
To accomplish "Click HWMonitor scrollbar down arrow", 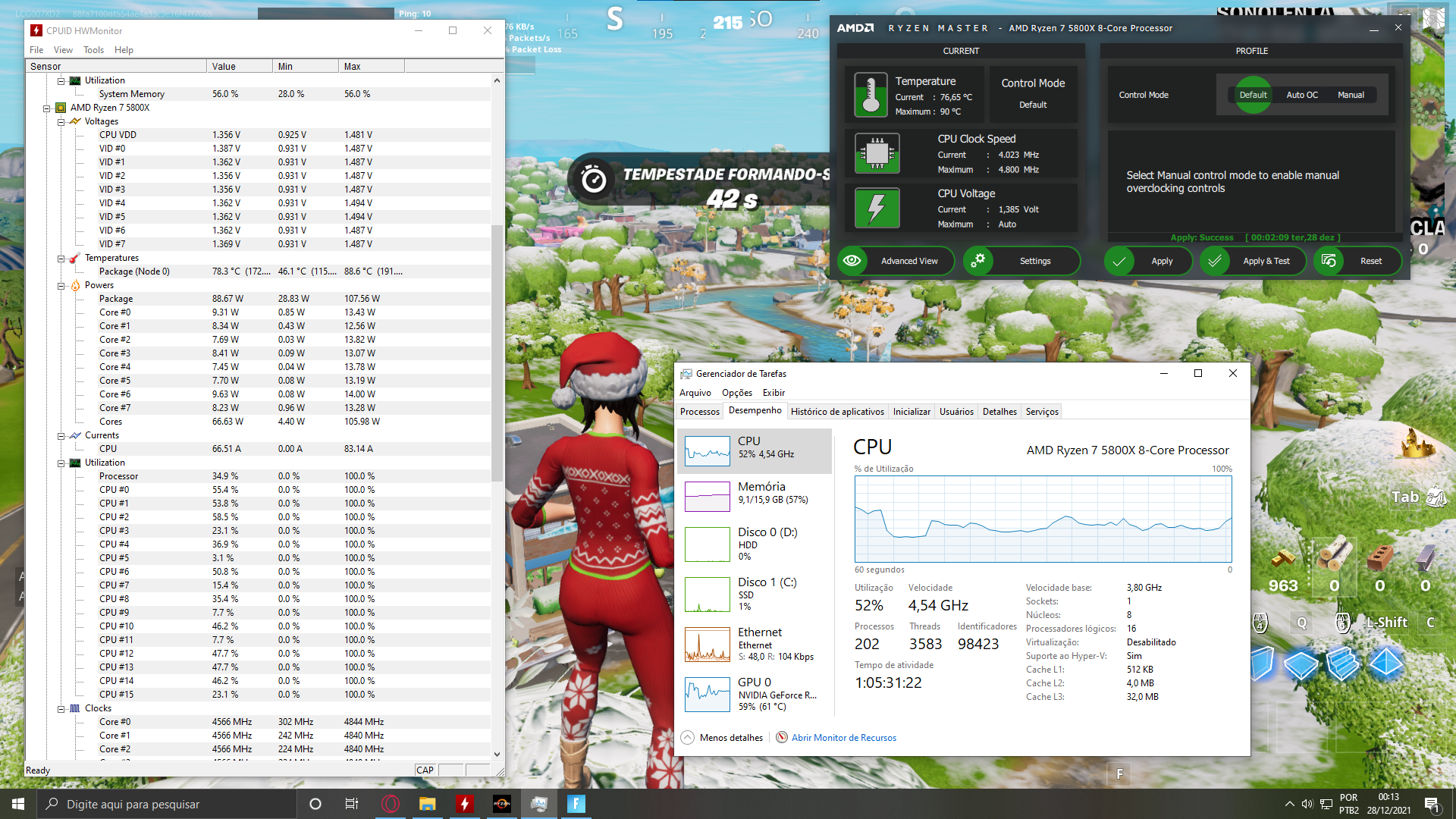I will point(497,754).
